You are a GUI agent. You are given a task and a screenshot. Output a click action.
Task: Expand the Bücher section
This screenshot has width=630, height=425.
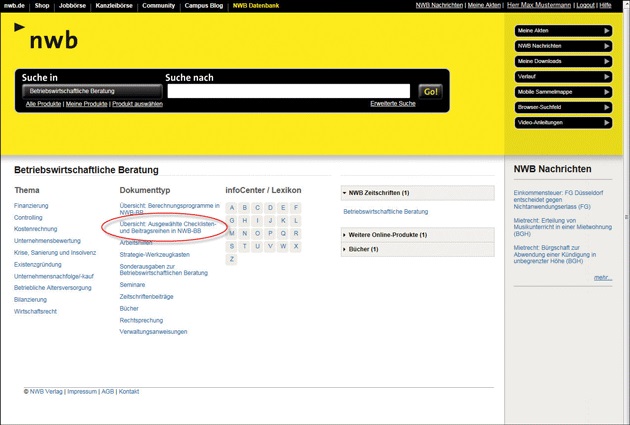pyautogui.click(x=345, y=249)
